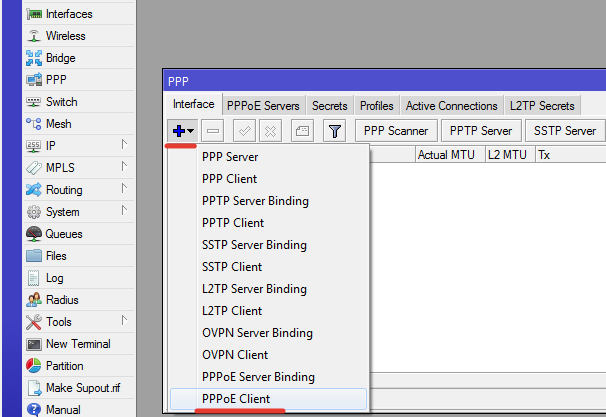The height and width of the screenshot is (417, 606).
Task: Choose SSTP Server Binding menu entry
Action: coord(269,245)
